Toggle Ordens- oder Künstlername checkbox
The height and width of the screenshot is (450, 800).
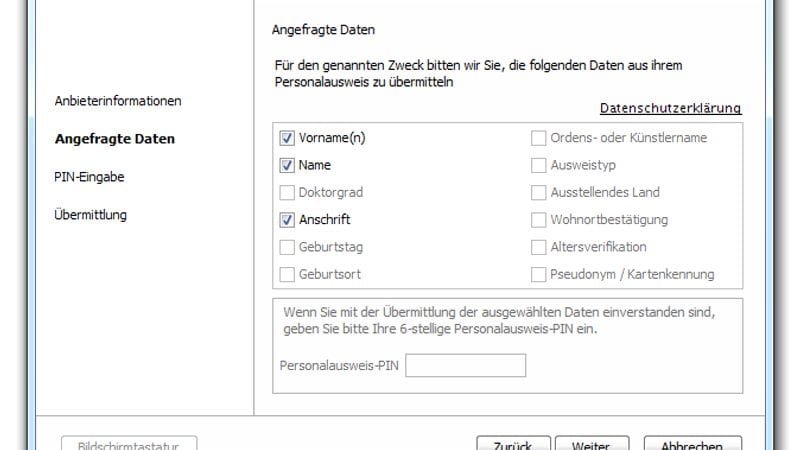point(539,138)
